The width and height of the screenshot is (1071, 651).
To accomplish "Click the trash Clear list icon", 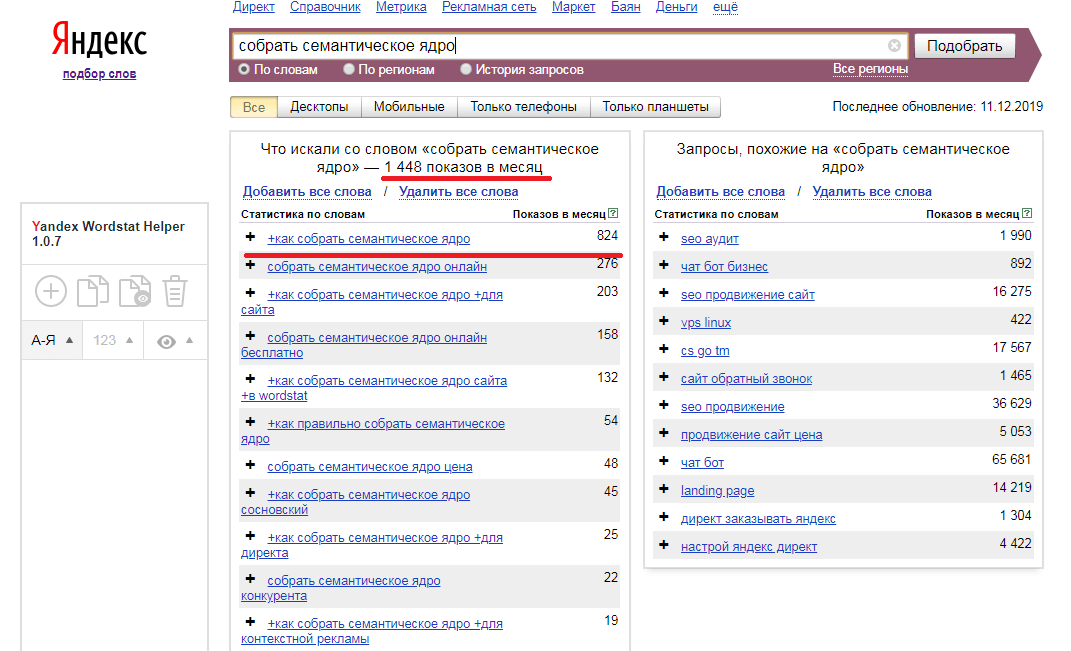I will 175,291.
